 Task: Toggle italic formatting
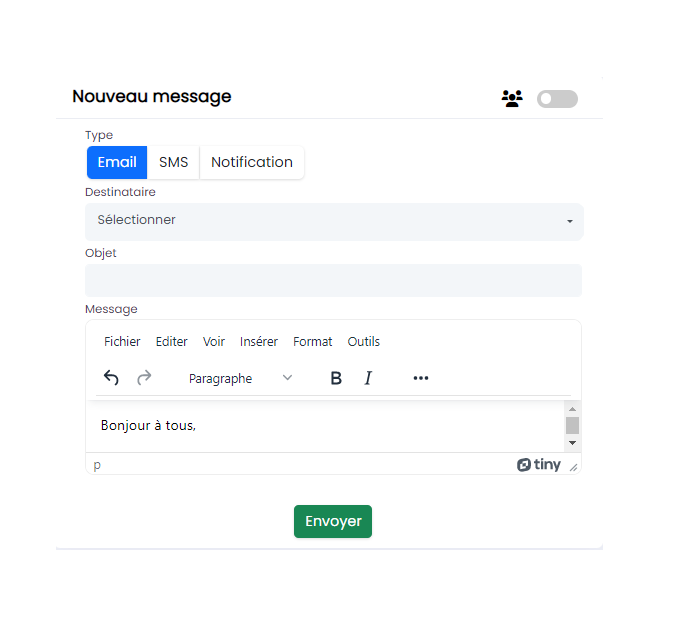368,378
